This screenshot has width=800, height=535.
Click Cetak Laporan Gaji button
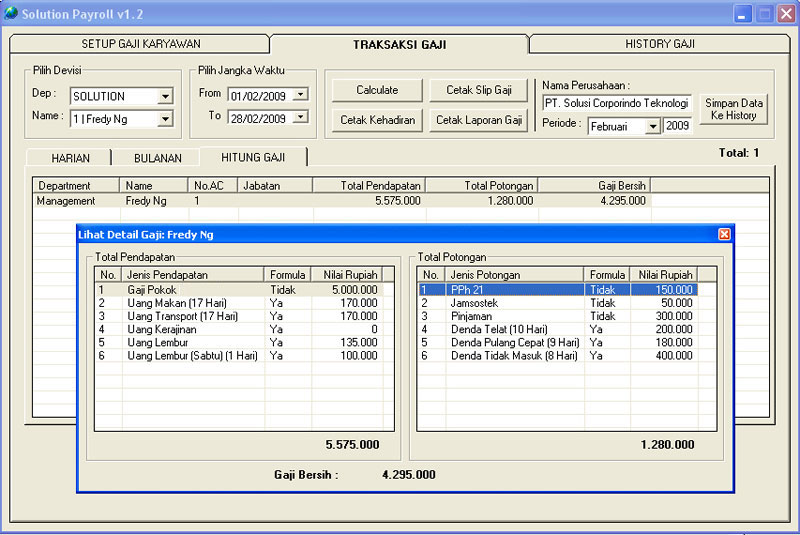pos(478,120)
